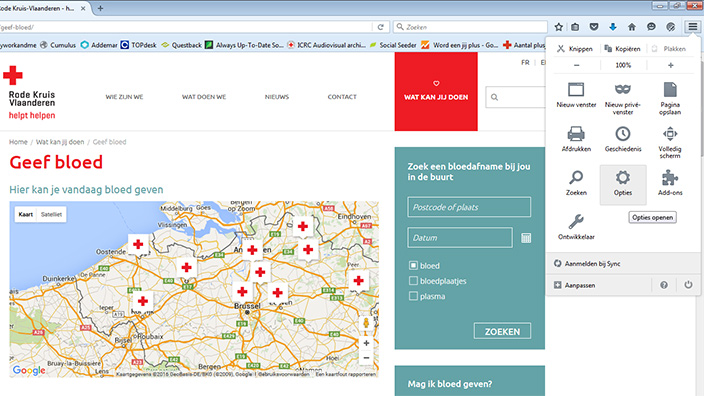Choose Pagina opslaan in the menu
The image size is (704, 396).
[x=670, y=98]
